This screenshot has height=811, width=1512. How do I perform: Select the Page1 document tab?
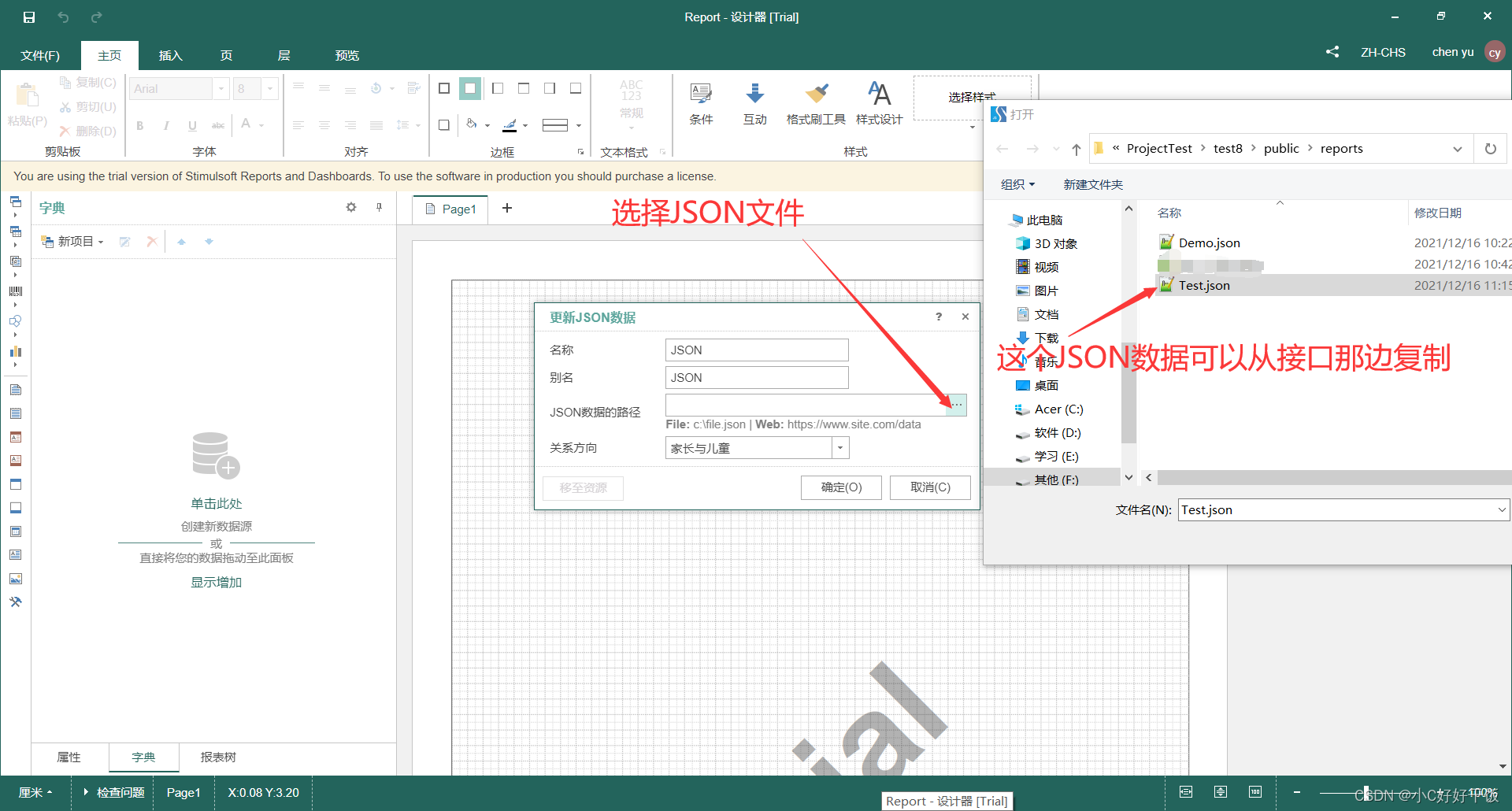(450, 209)
